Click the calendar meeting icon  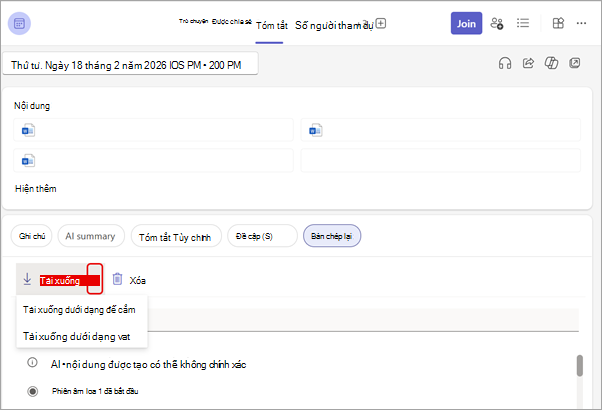pyautogui.click(x=19, y=24)
